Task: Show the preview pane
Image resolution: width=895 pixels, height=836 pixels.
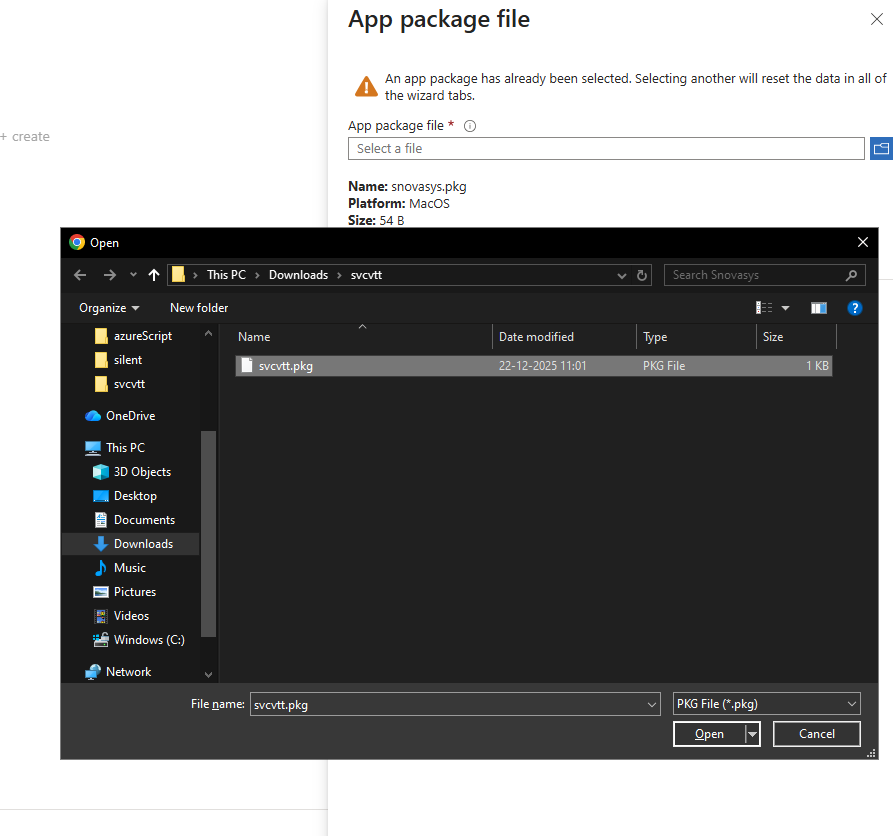Action: (x=818, y=308)
